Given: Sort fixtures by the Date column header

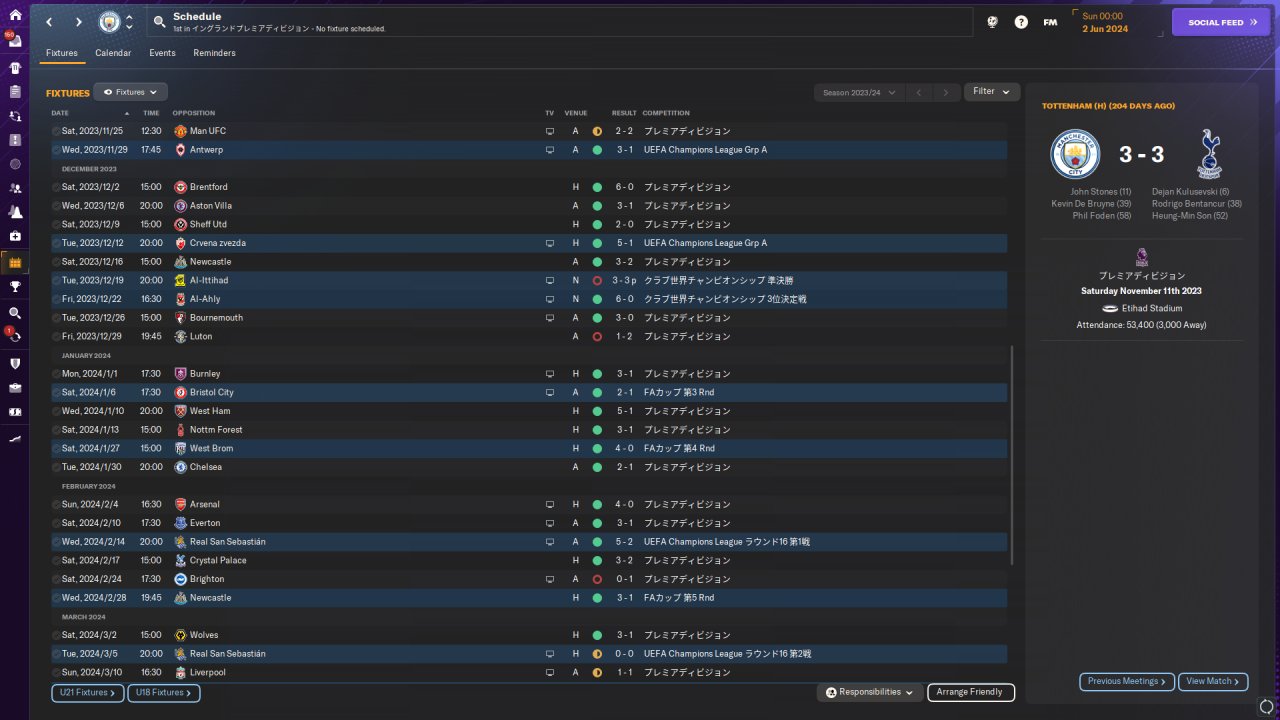Looking at the screenshot, I should (90, 113).
